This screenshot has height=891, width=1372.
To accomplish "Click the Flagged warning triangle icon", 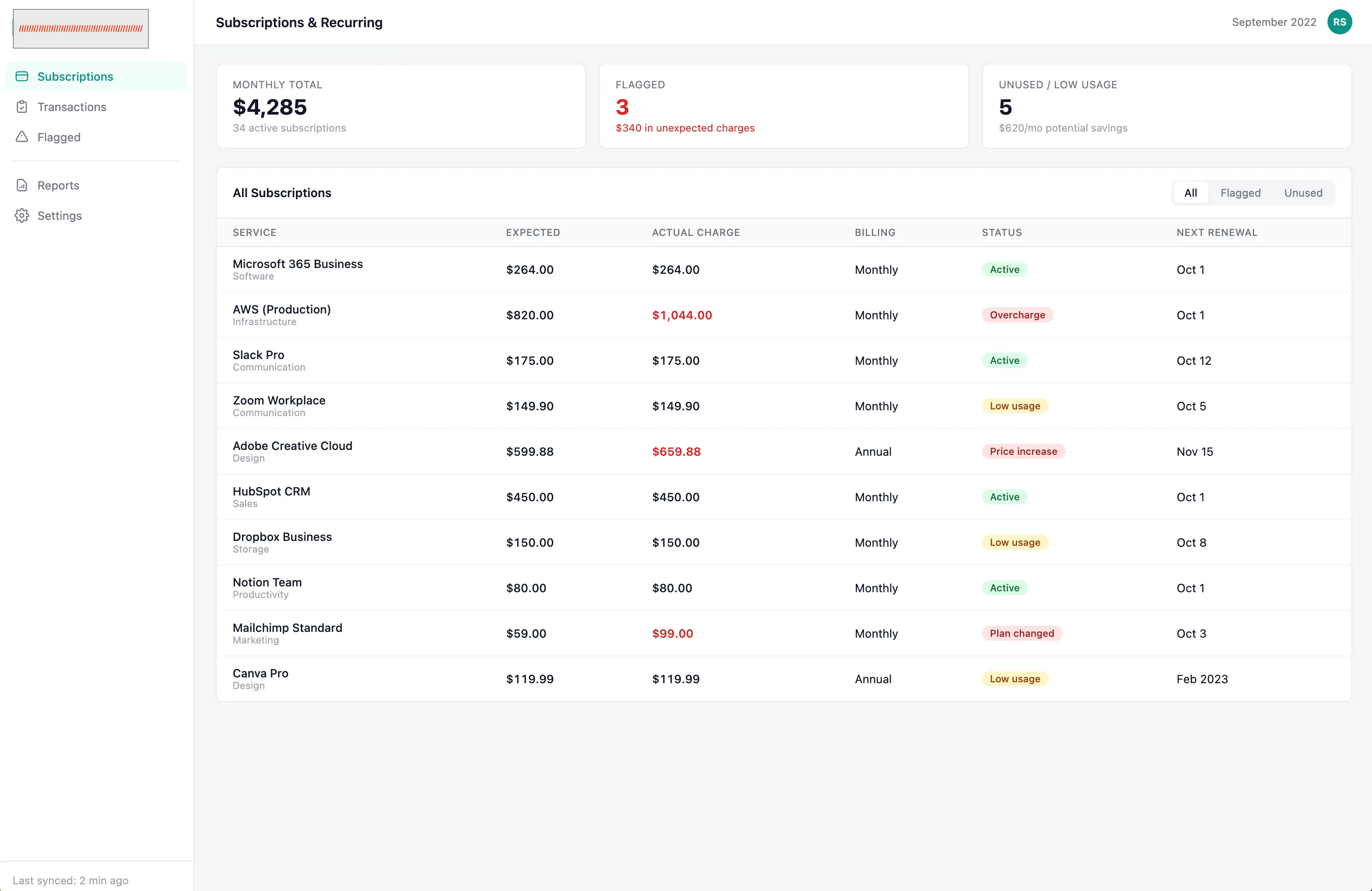I will (22, 136).
